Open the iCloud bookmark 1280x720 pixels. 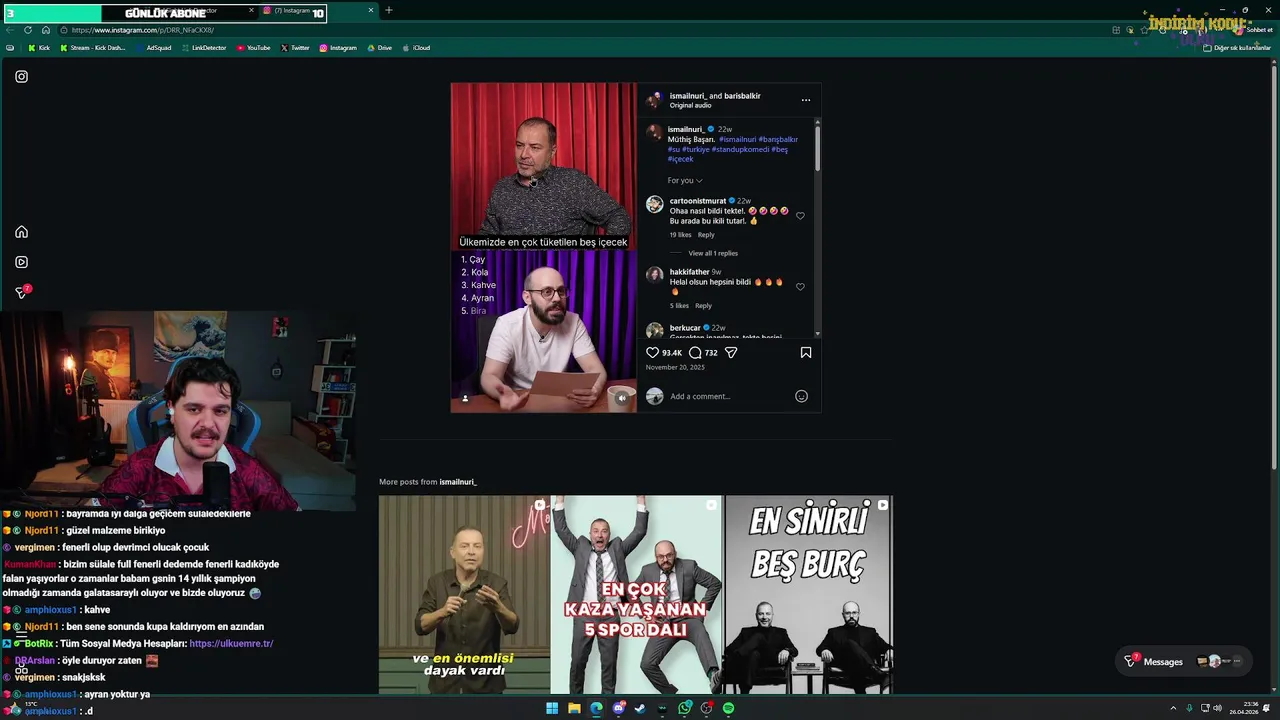coord(416,48)
